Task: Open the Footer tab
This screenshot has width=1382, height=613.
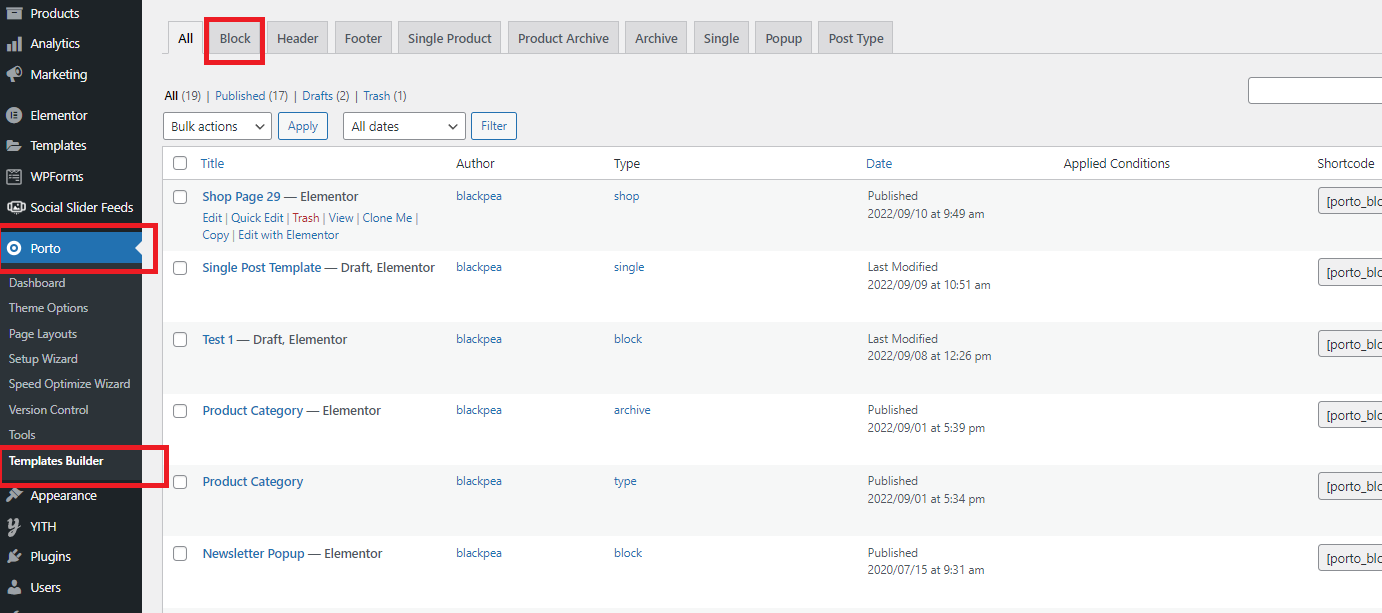Action: pyautogui.click(x=363, y=39)
